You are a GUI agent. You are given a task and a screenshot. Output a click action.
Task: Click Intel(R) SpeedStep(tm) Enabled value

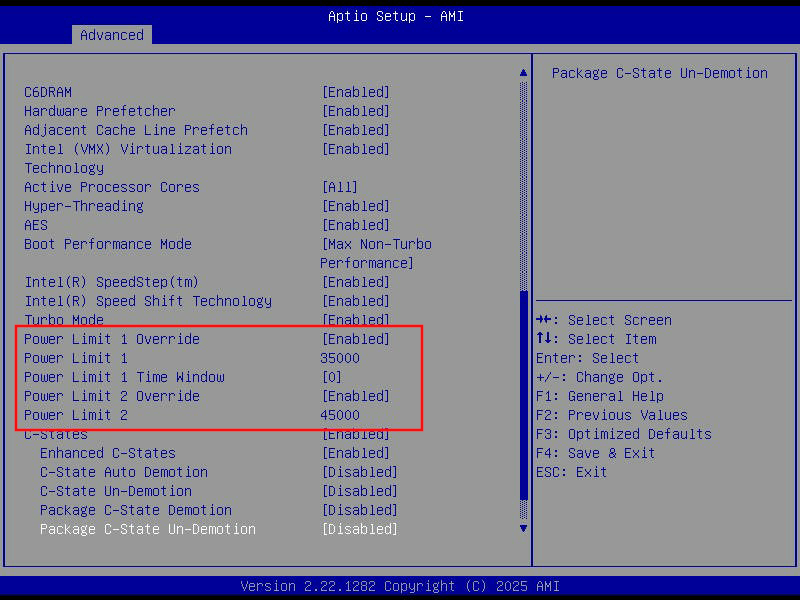[x=355, y=282]
